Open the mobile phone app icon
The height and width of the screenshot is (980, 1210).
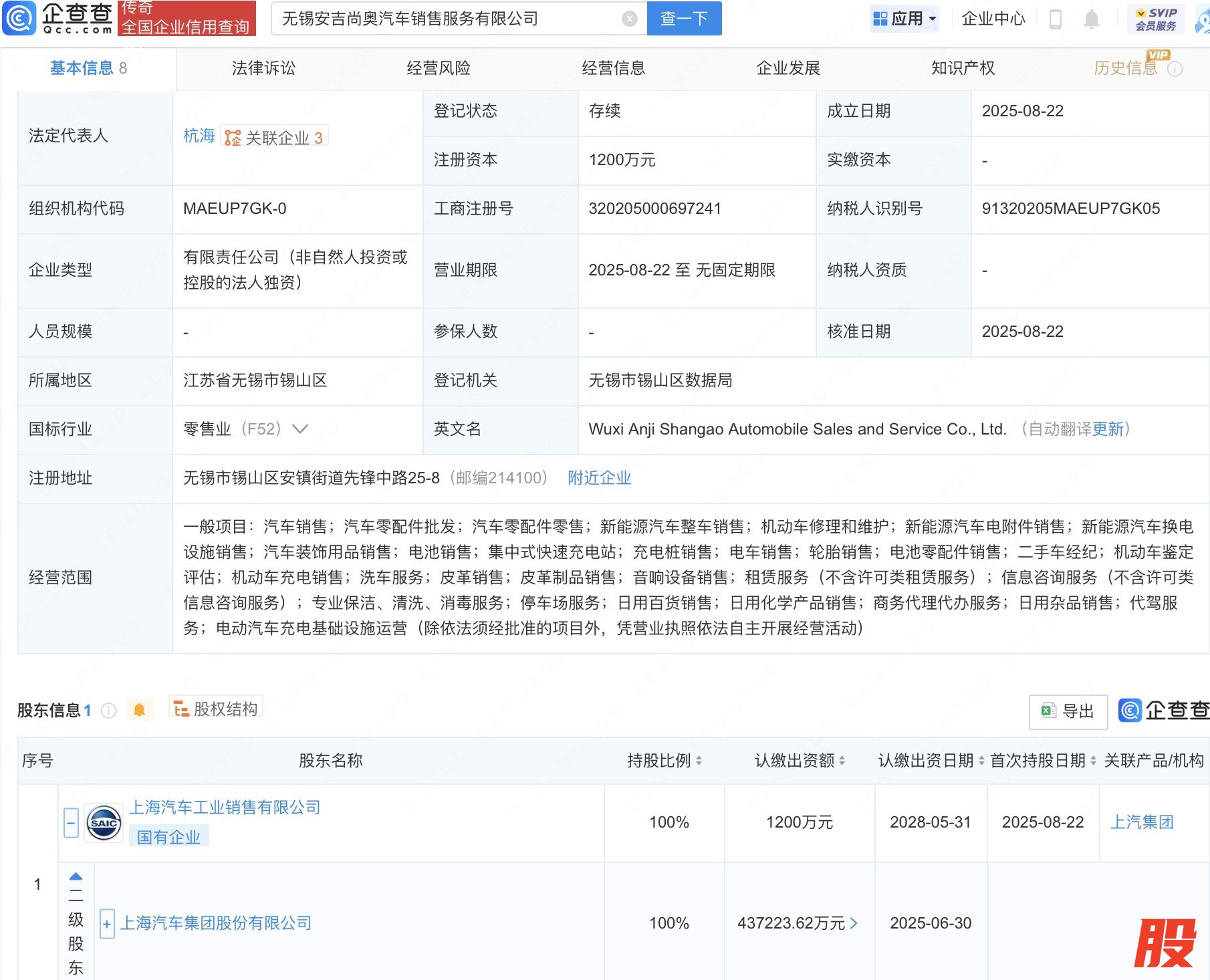pyautogui.click(x=1056, y=19)
